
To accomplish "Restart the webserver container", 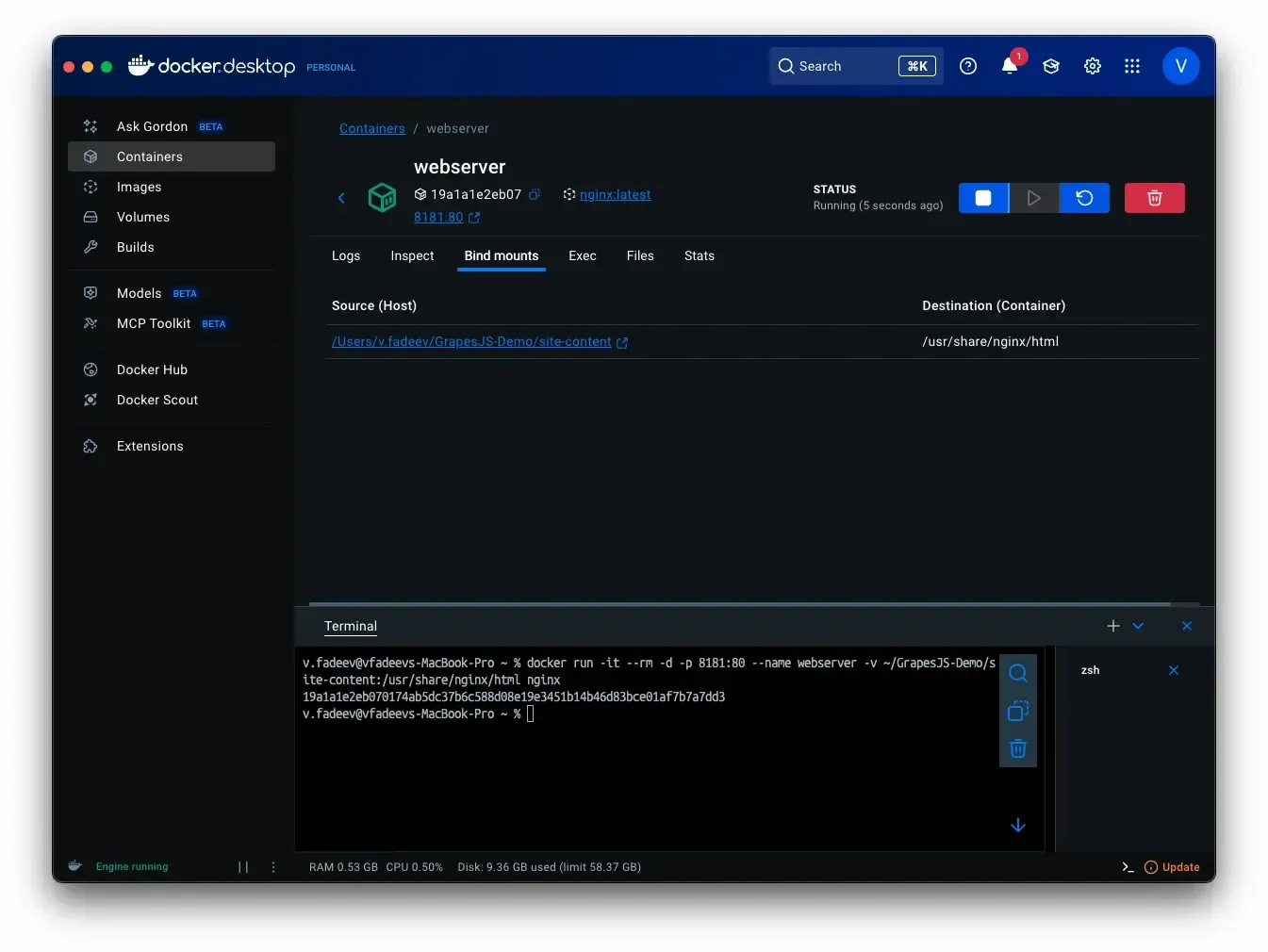I will (1084, 198).
